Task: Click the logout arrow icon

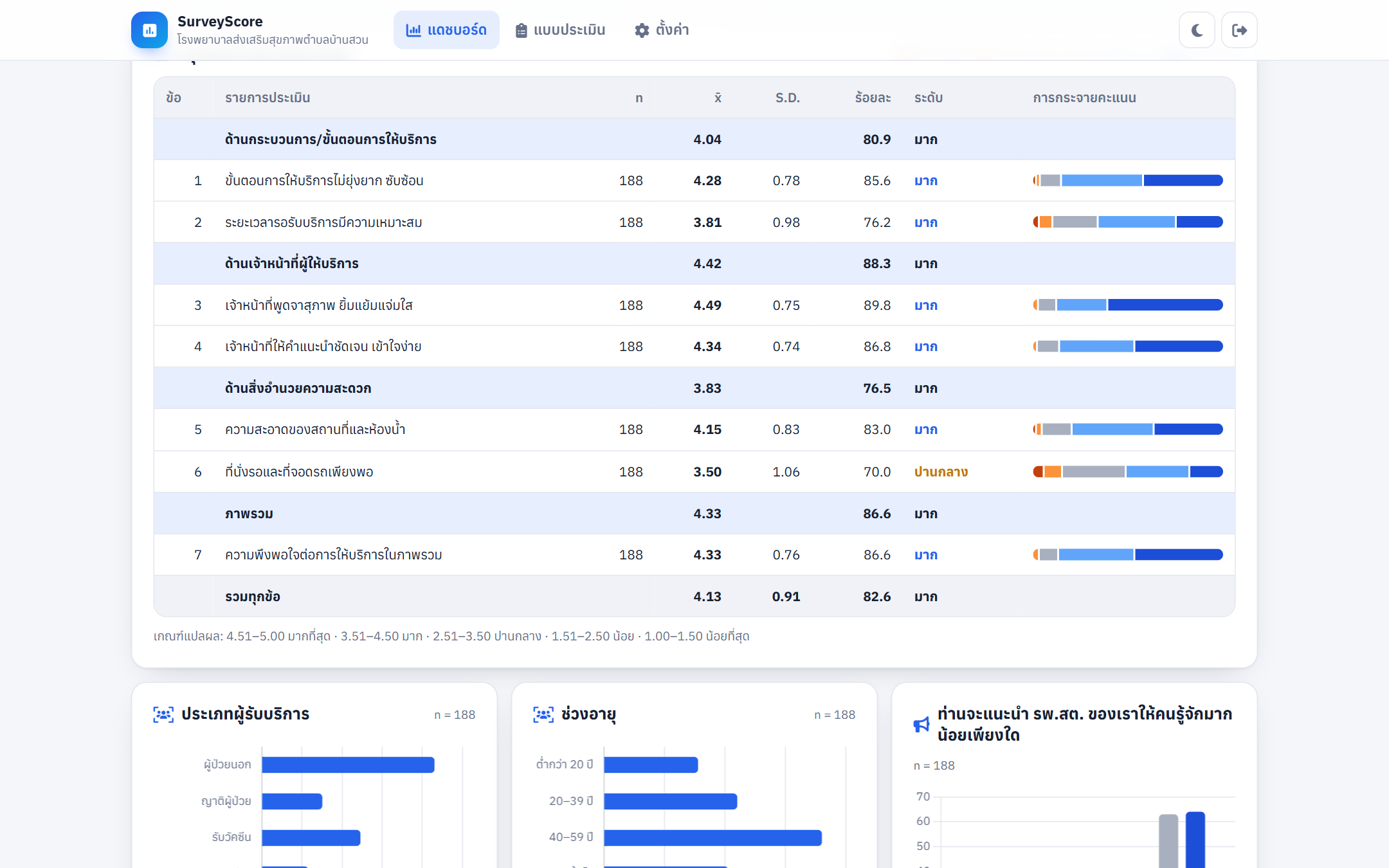Action: [1239, 30]
